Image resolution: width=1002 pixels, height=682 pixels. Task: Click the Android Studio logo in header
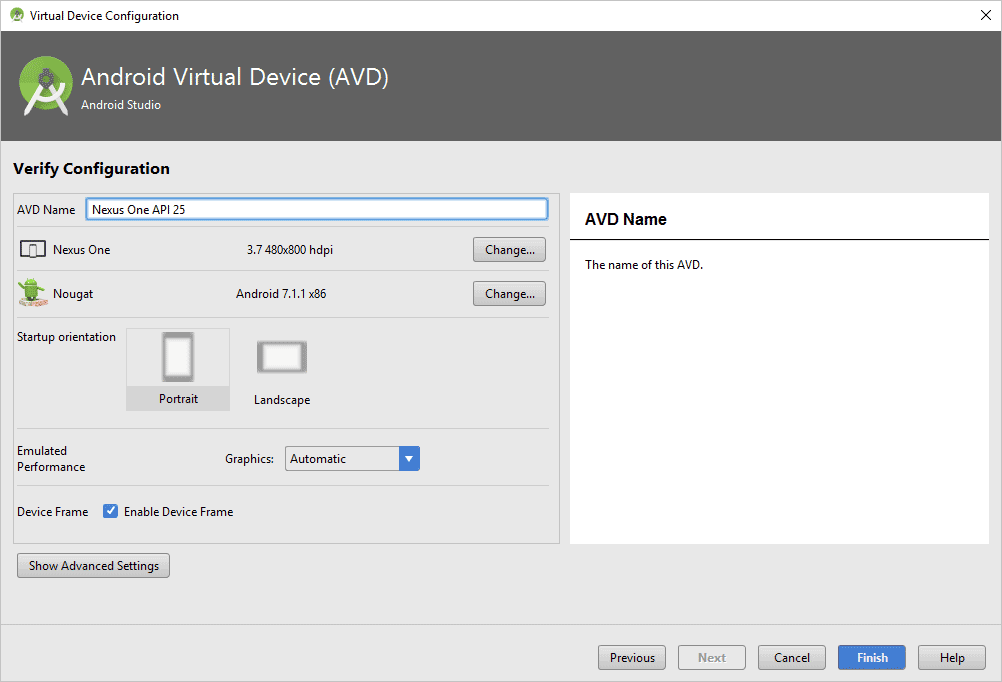click(x=46, y=85)
